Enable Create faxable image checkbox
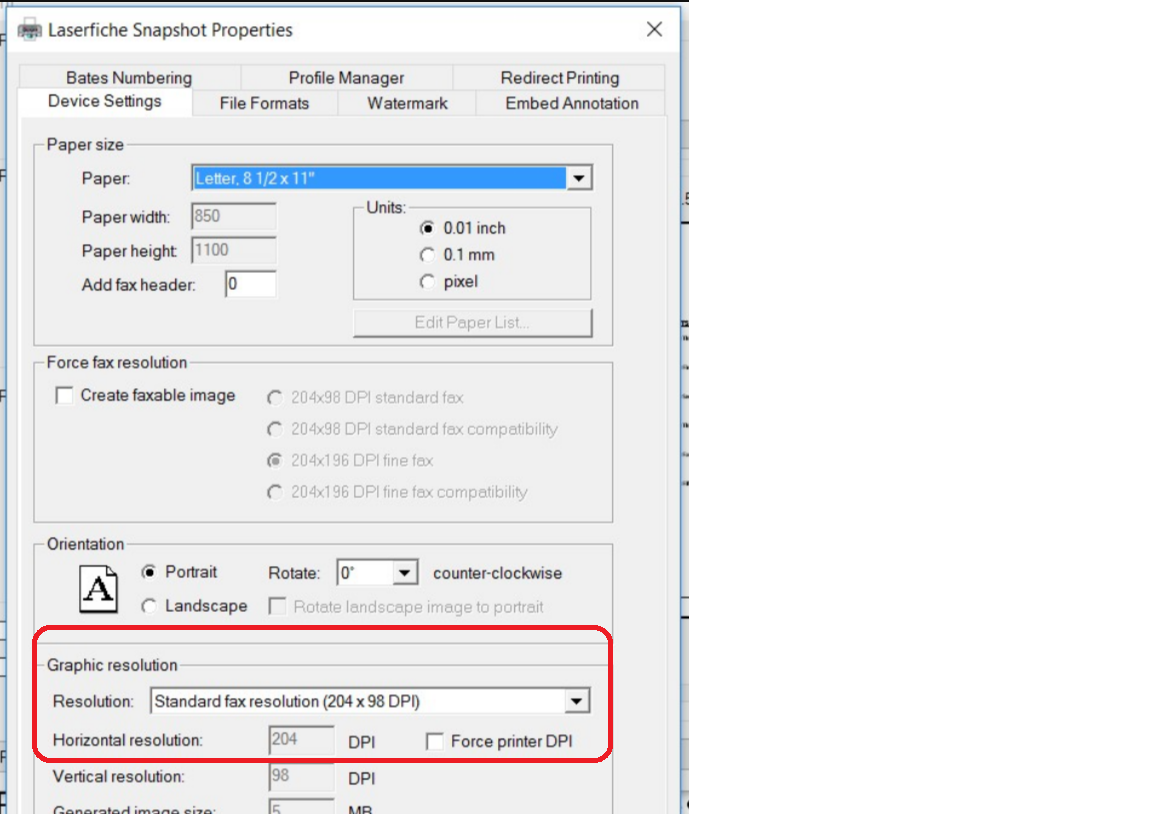This screenshot has width=1152, height=814. click(65, 395)
